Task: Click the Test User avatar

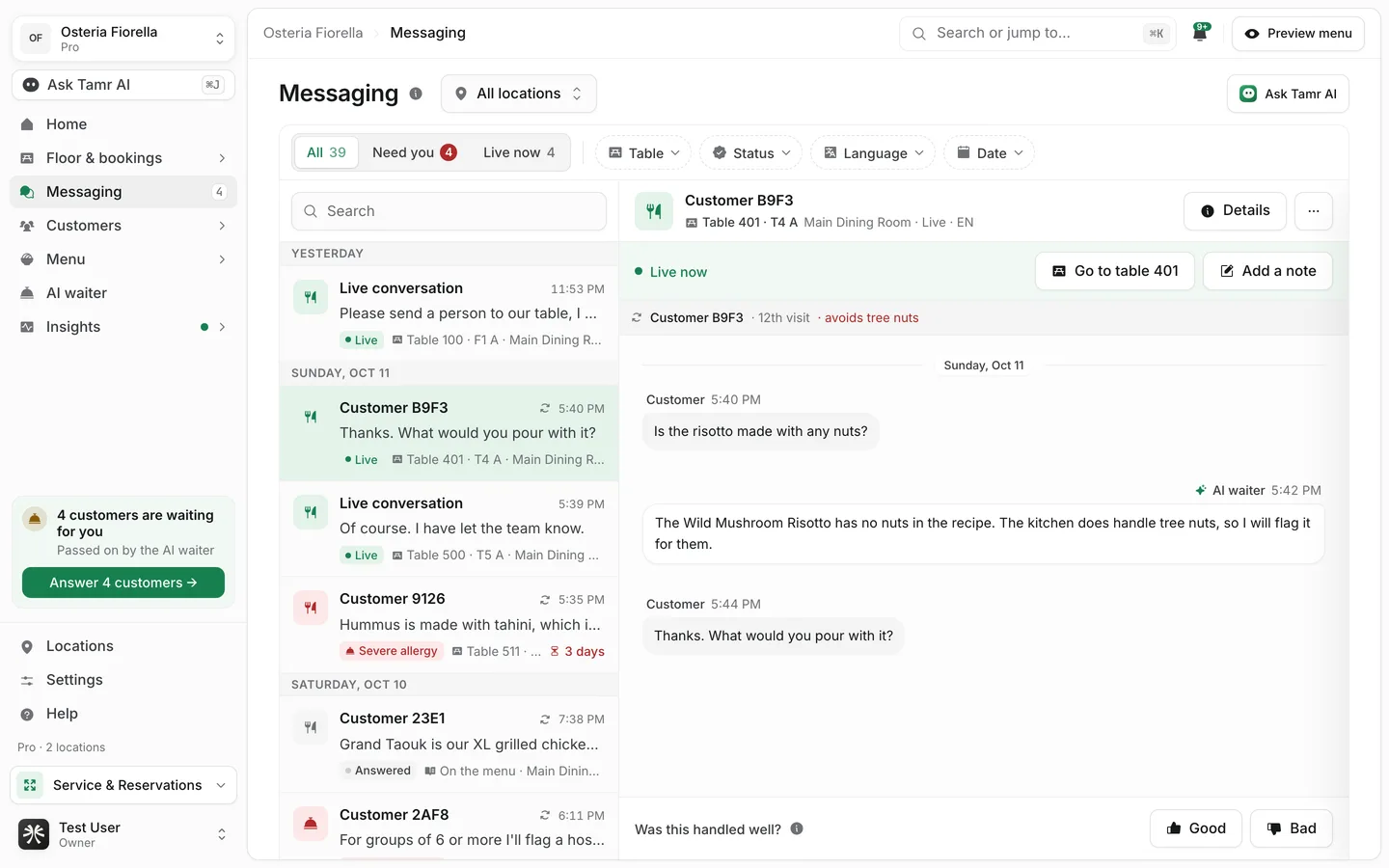Action: pyautogui.click(x=34, y=834)
